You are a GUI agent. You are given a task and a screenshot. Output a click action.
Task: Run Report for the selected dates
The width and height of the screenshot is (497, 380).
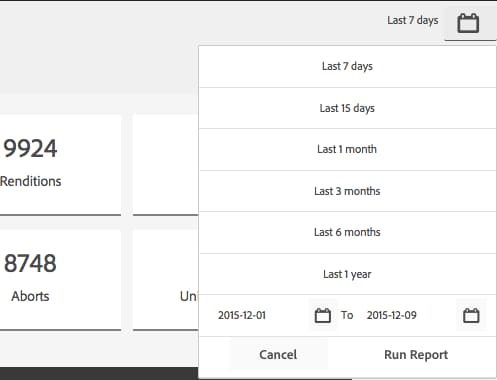click(416, 355)
